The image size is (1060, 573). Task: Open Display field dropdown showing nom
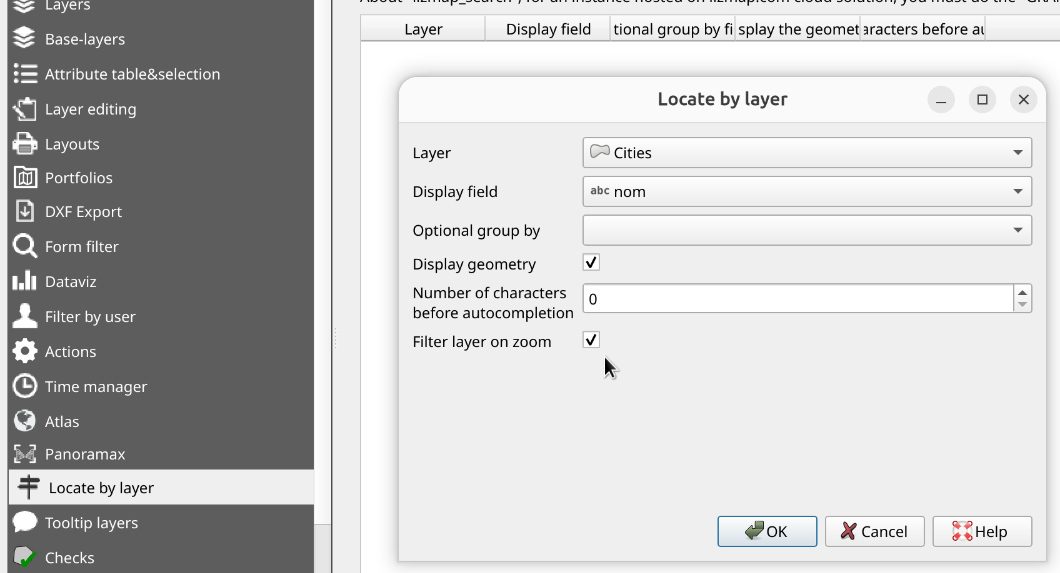[807, 191]
